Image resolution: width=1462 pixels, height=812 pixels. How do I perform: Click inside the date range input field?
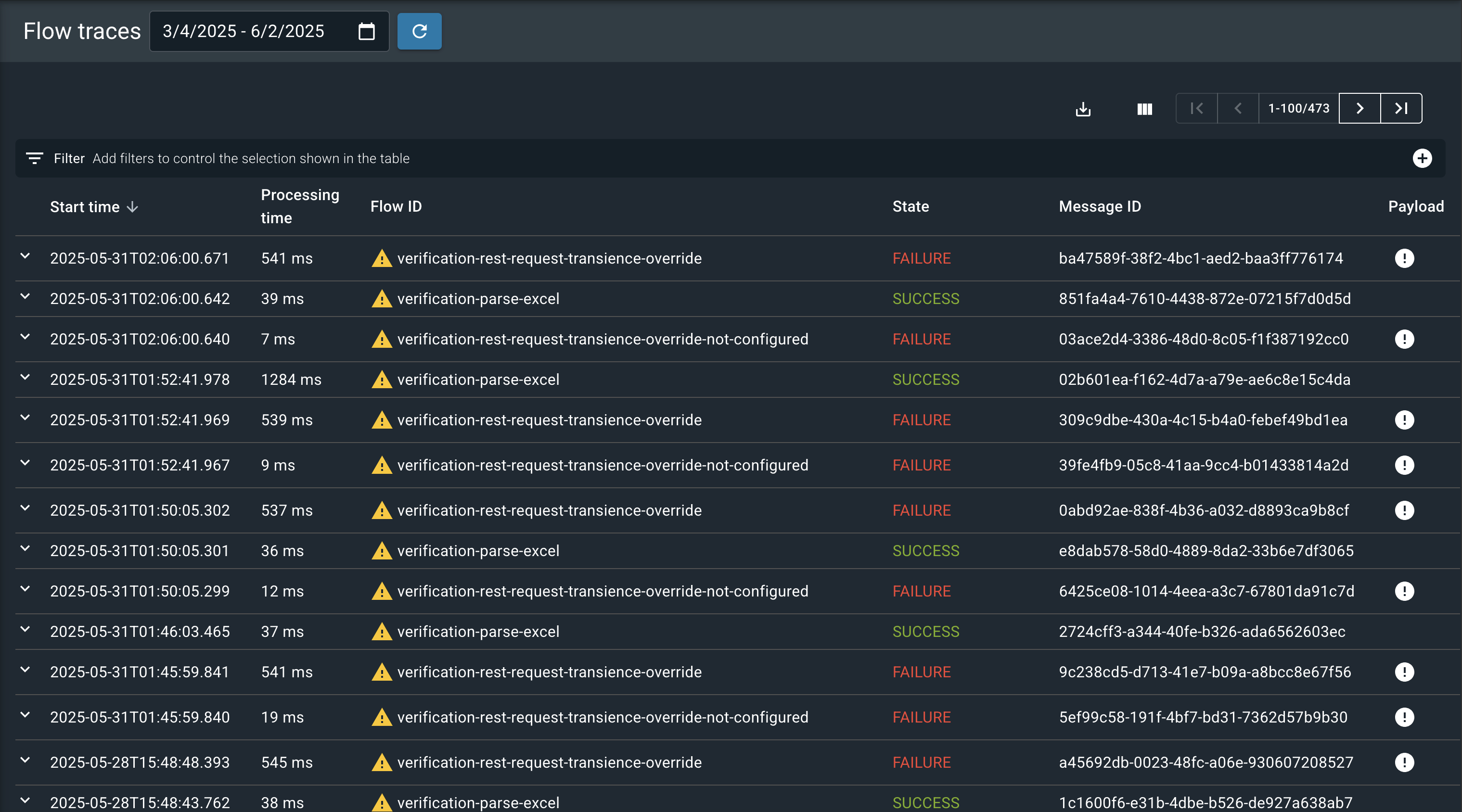[244, 31]
